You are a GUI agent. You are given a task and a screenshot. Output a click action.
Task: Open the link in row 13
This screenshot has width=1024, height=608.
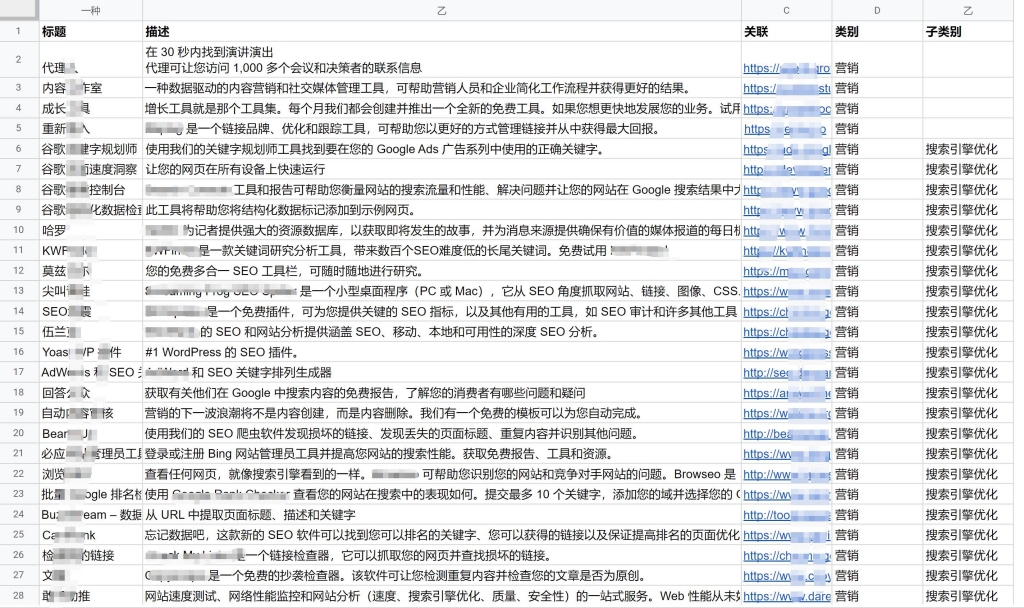point(786,291)
